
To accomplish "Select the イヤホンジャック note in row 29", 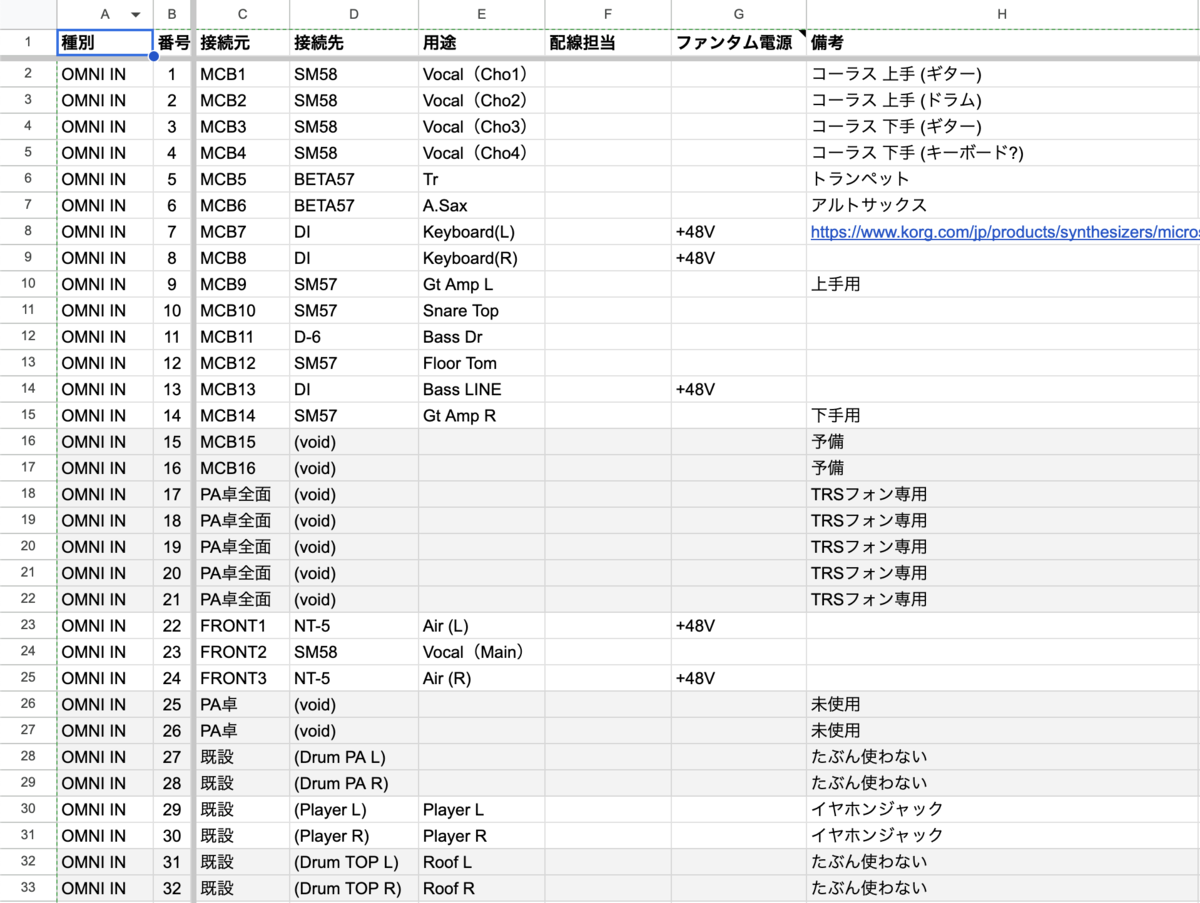I will [1003, 809].
